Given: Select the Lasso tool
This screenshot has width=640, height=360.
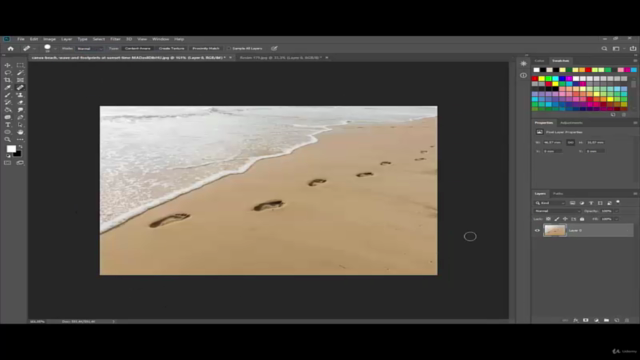Looking at the screenshot, I should point(8,73).
